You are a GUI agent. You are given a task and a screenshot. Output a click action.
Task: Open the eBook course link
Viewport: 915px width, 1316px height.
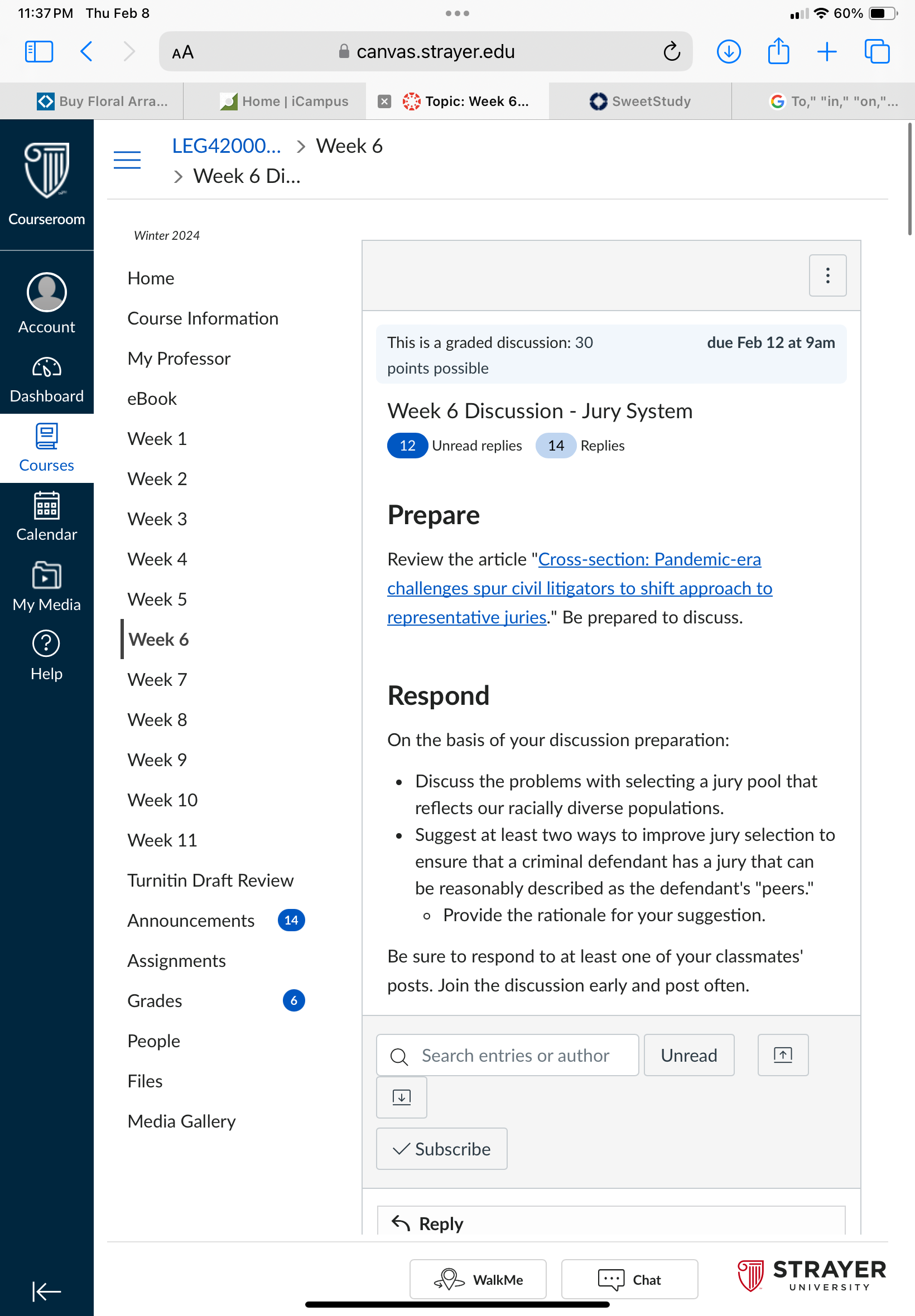152,399
